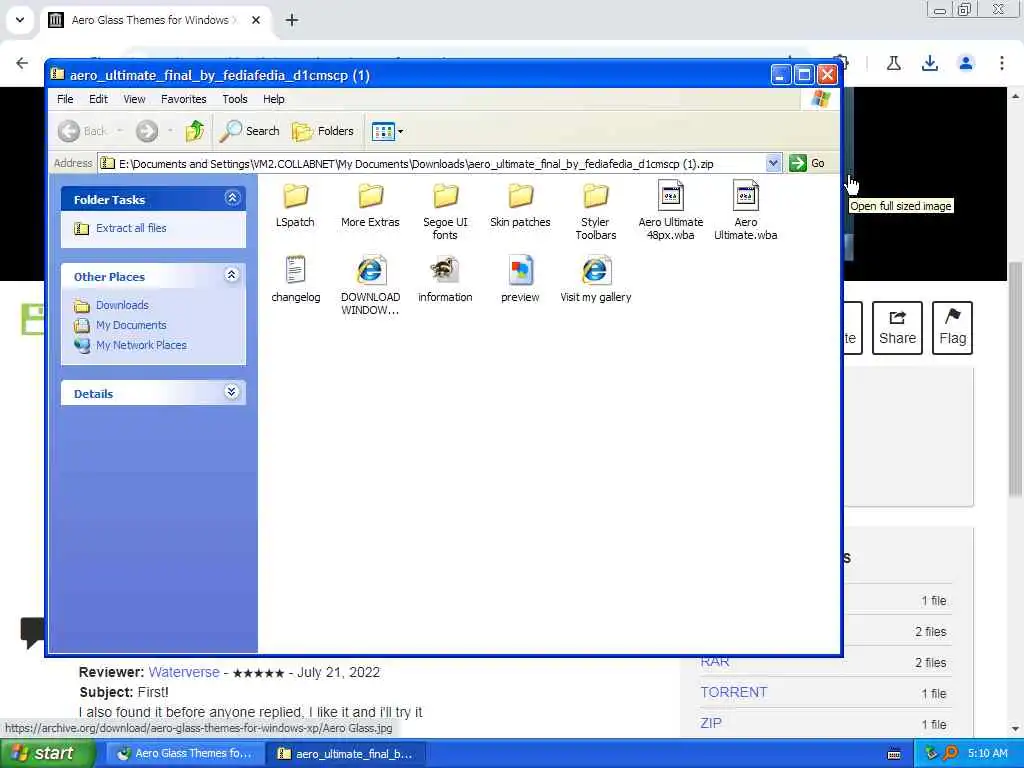Click the system tray clock
The width and height of the screenshot is (1024, 768).
(987, 754)
